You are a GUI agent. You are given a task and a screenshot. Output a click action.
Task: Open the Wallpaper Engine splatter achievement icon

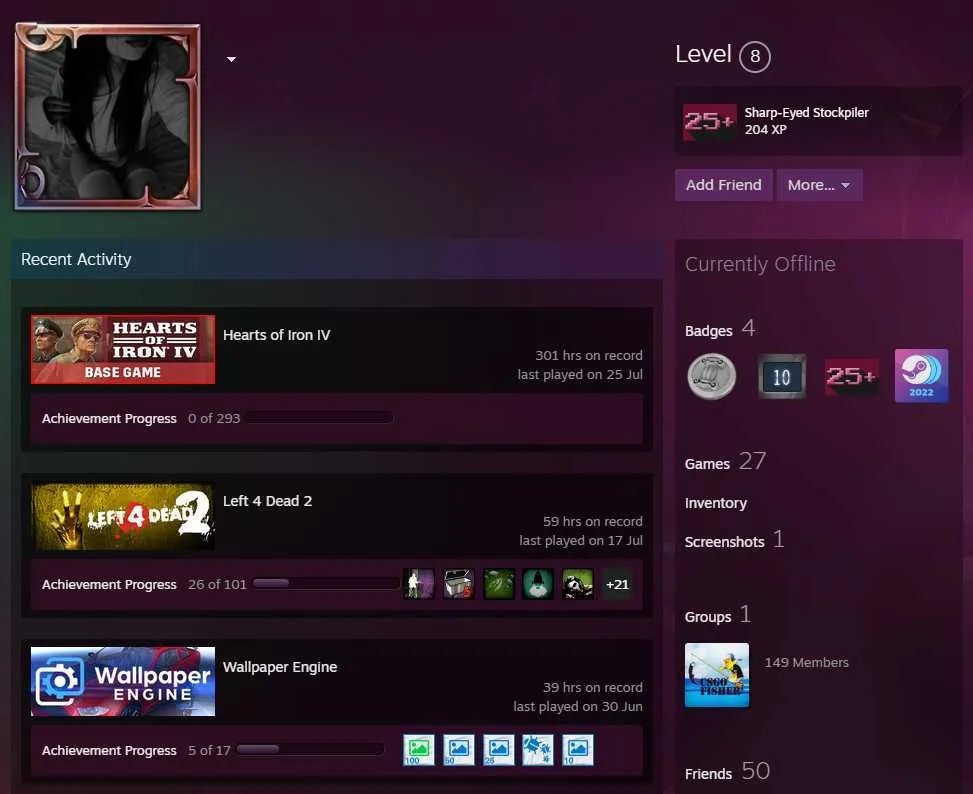(538, 750)
